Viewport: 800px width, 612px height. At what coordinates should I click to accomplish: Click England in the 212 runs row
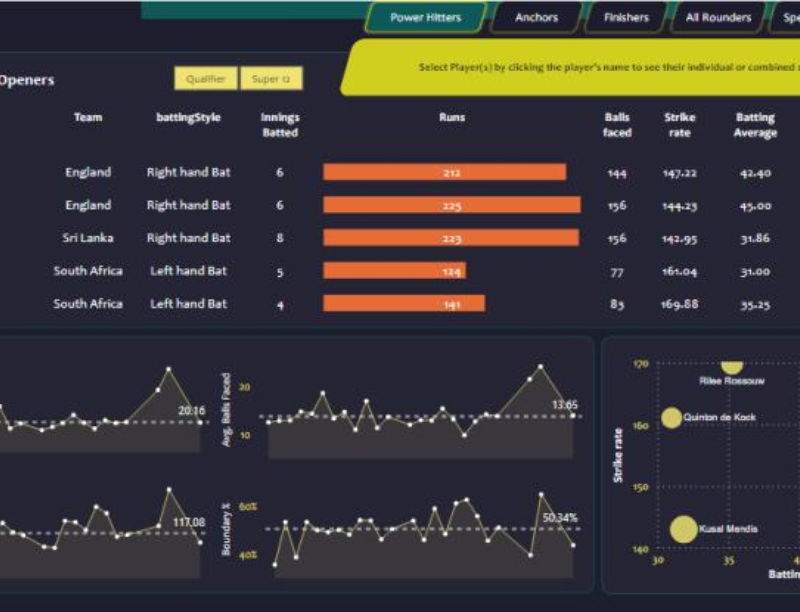click(88, 172)
